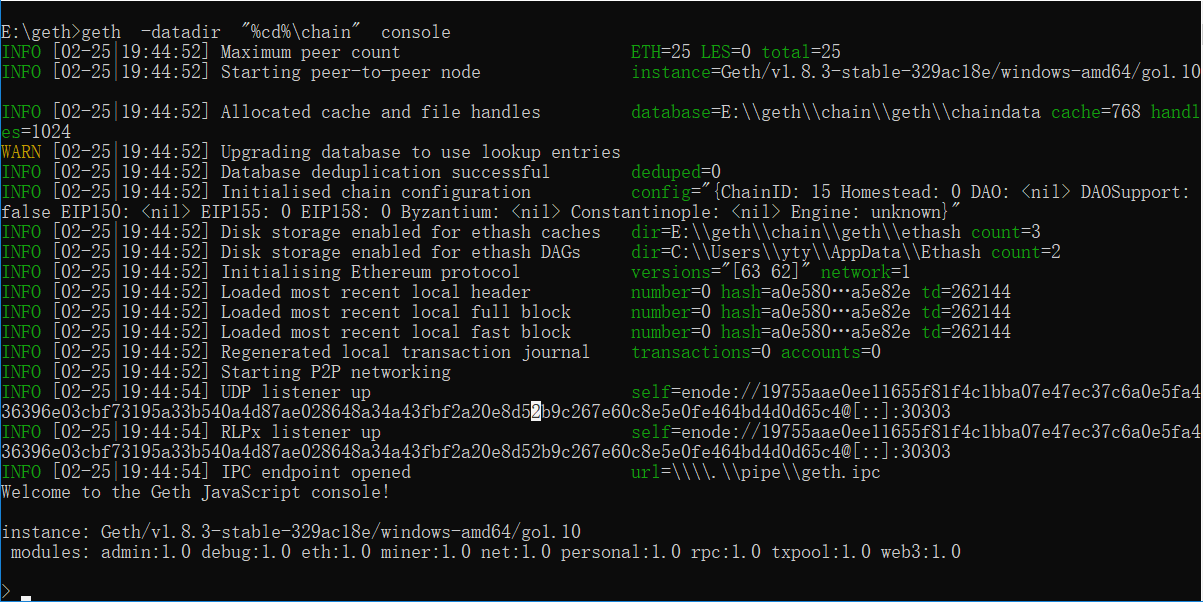Click the console prompt cursor at bottom
Image resolution: width=1203 pixels, height=602 pixels.
tap(26, 598)
